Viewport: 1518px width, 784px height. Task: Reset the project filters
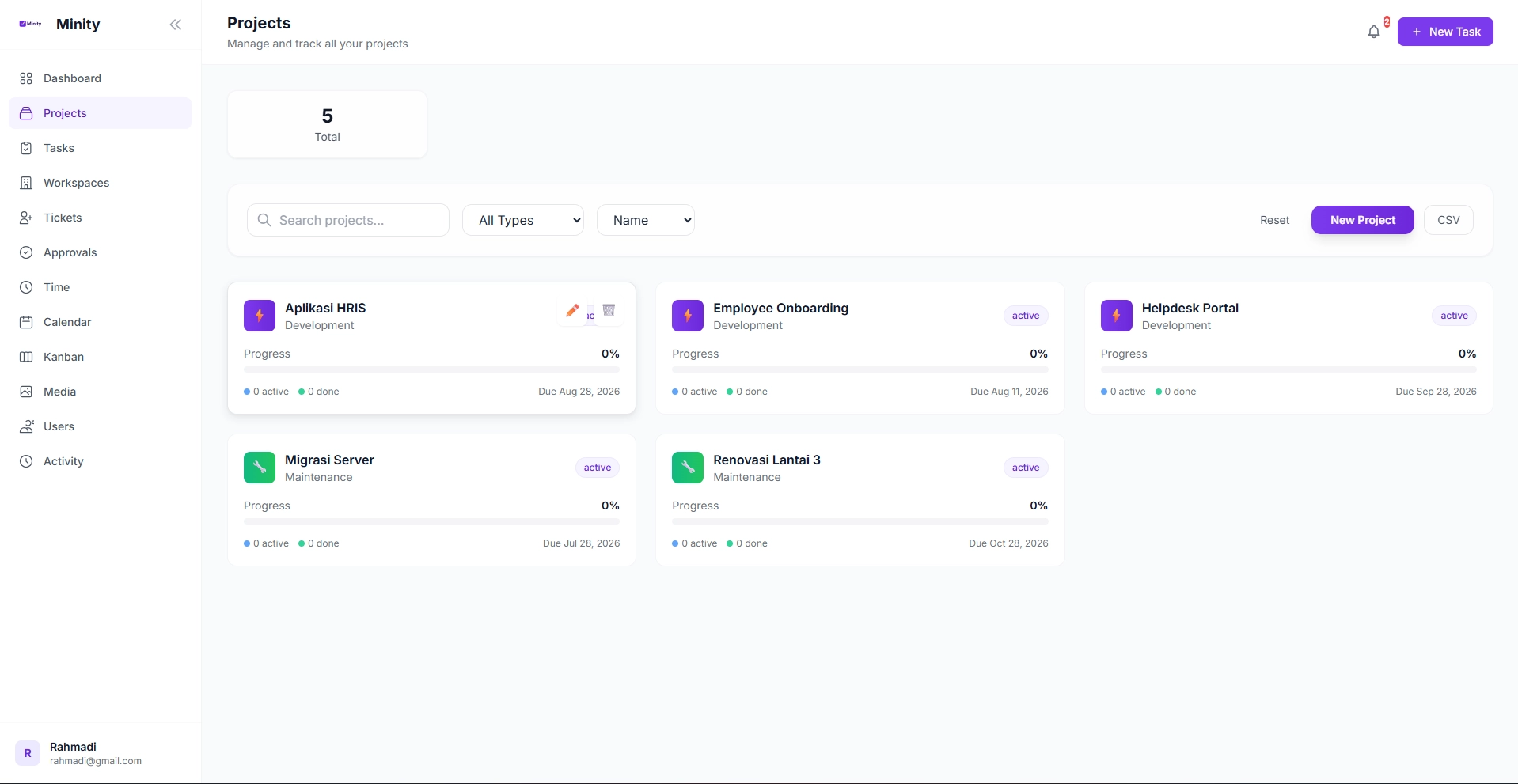point(1274,220)
